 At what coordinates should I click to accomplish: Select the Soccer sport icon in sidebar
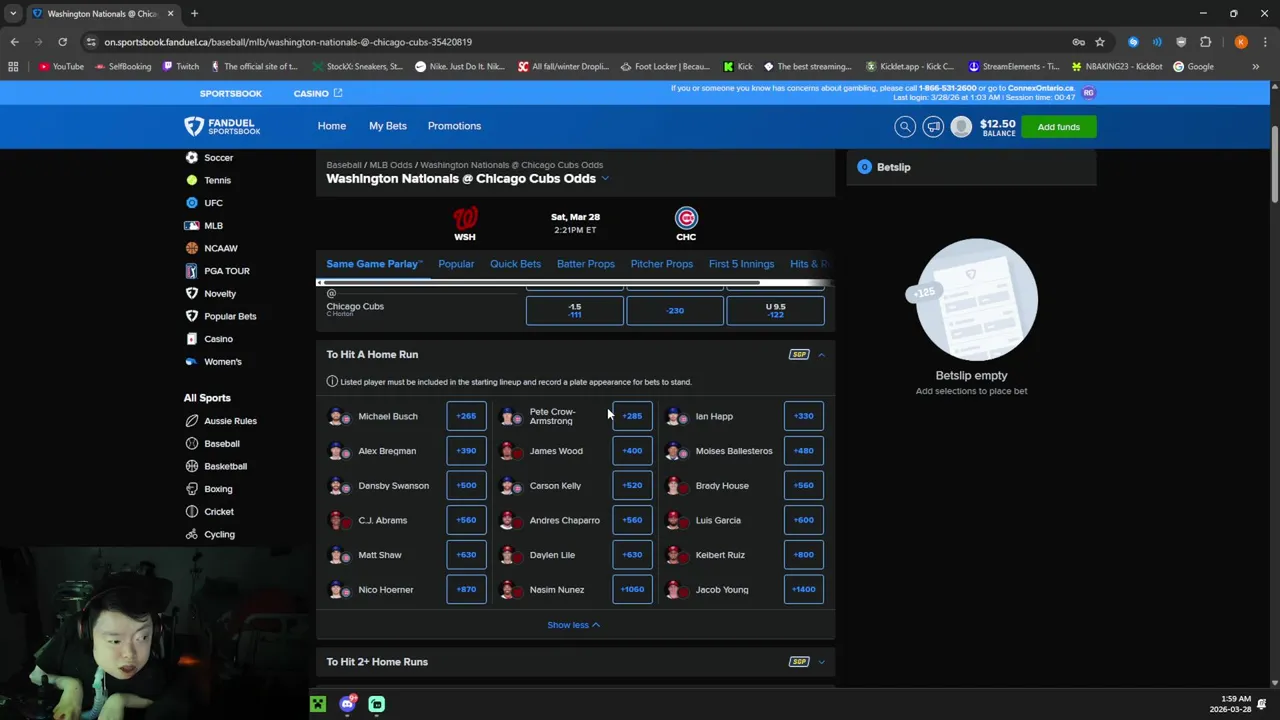[x=192, y=157]
